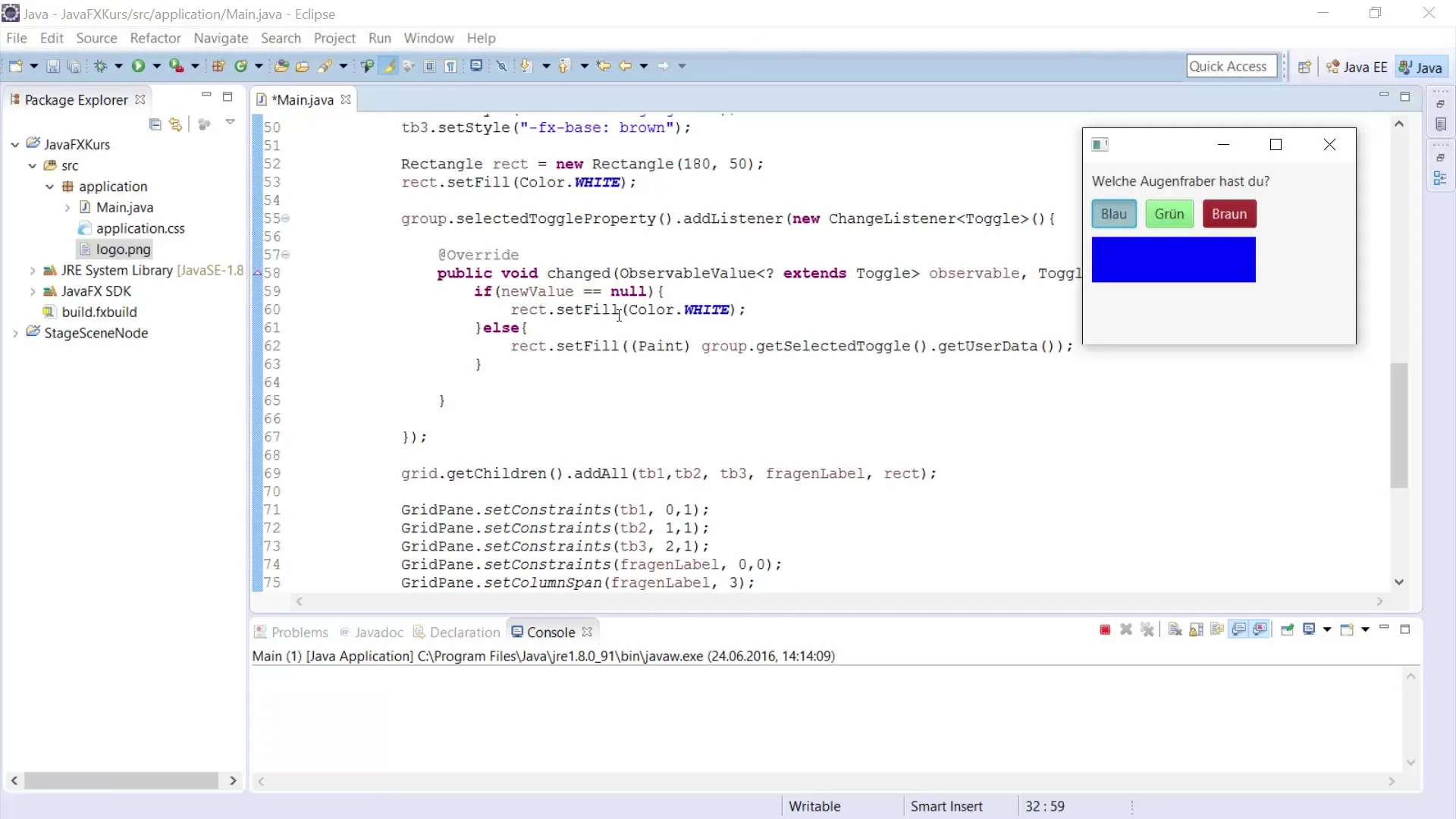Toggle the Grün button in JavaFX window
Viewport: 1456px width, 819px height.
pyautogui.click(x=1169, y=214)
